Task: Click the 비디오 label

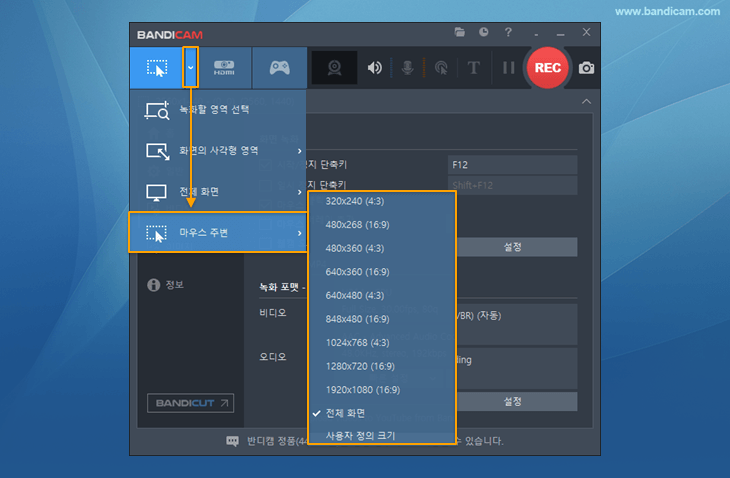Action: pyautogui.click(x=273, y=313)
